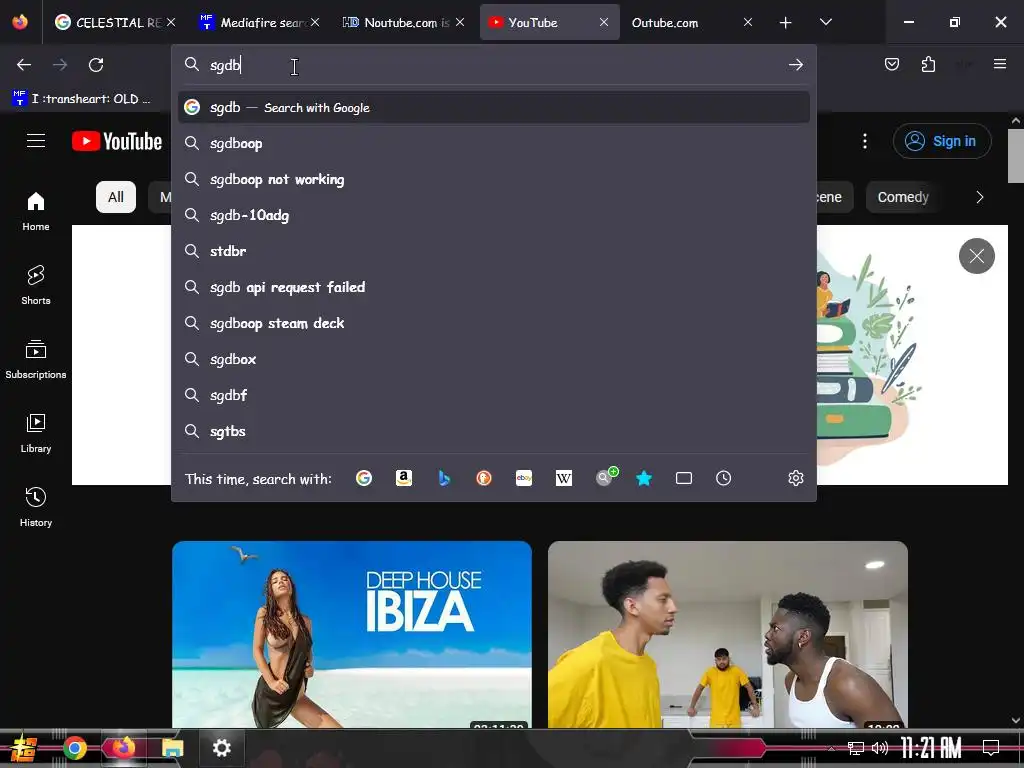Click the YouTube Sign in button
Screen dimensions: 1024x768
pos(942,141)
